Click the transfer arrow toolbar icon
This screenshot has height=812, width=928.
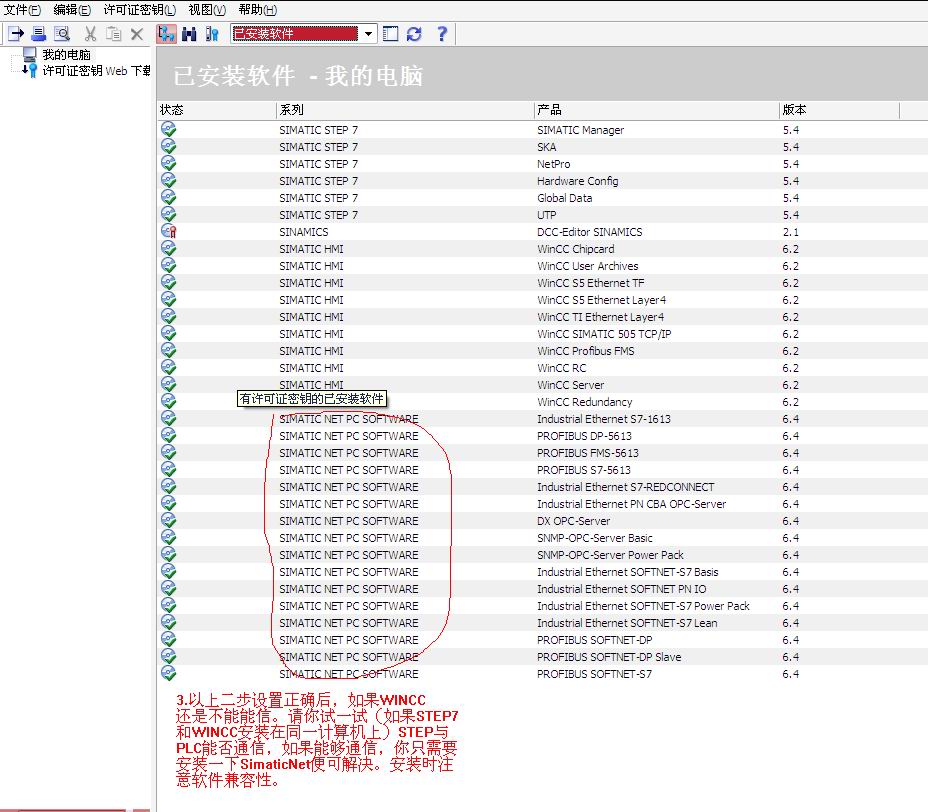(16, 34)
